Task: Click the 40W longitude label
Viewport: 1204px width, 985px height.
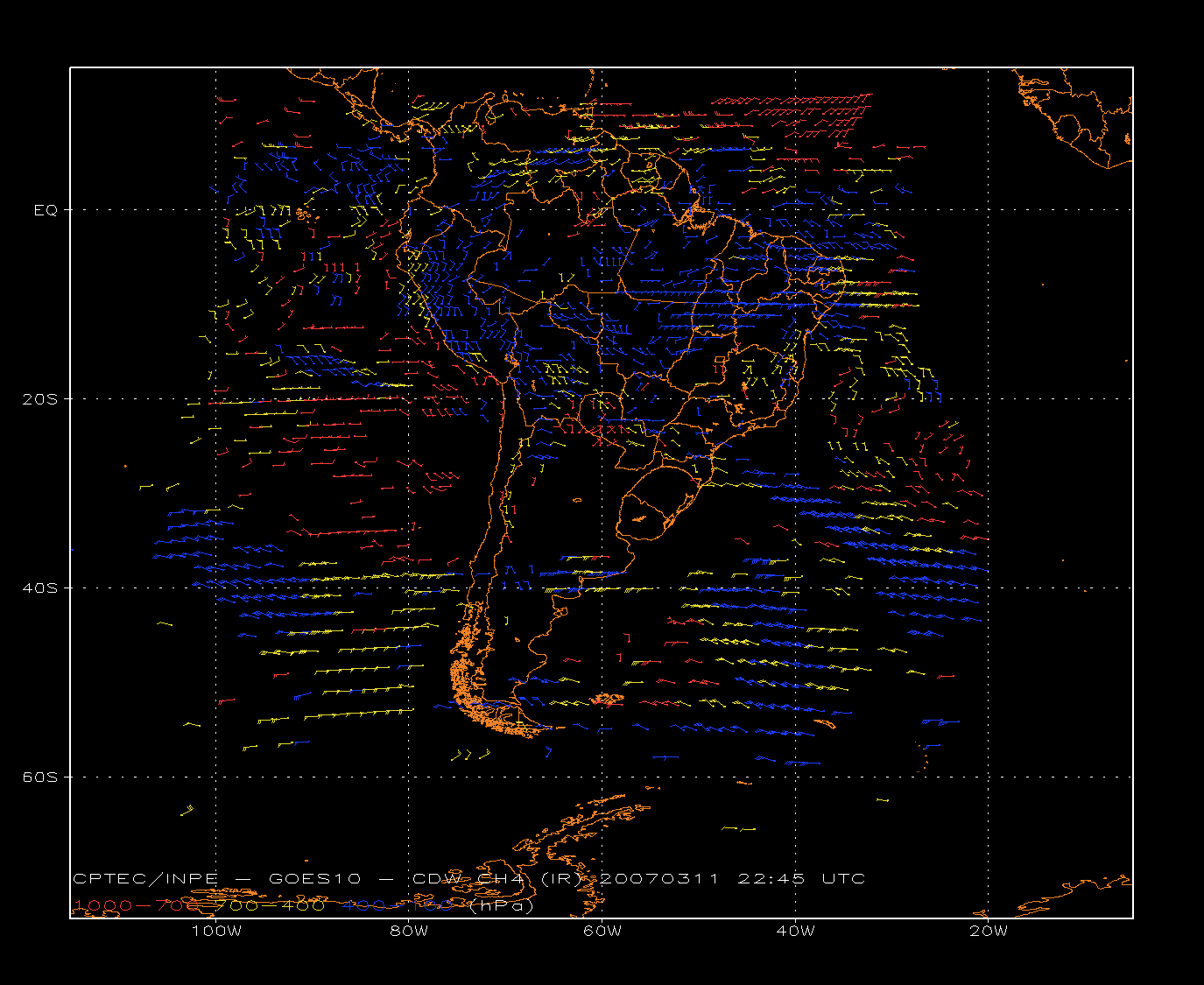Action: click(x=796, y=931)
